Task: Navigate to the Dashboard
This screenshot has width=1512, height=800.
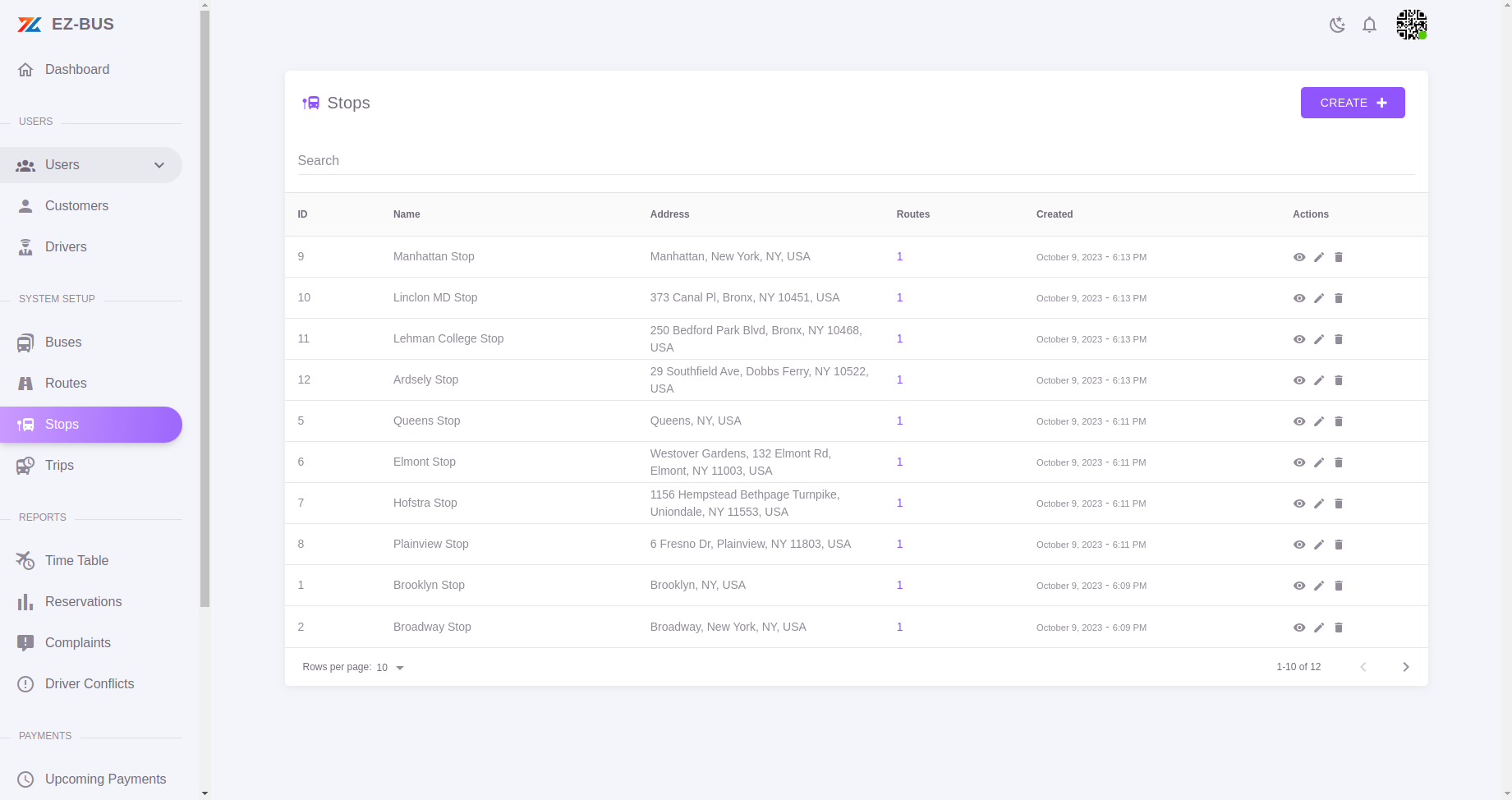Action: [77, 69]
